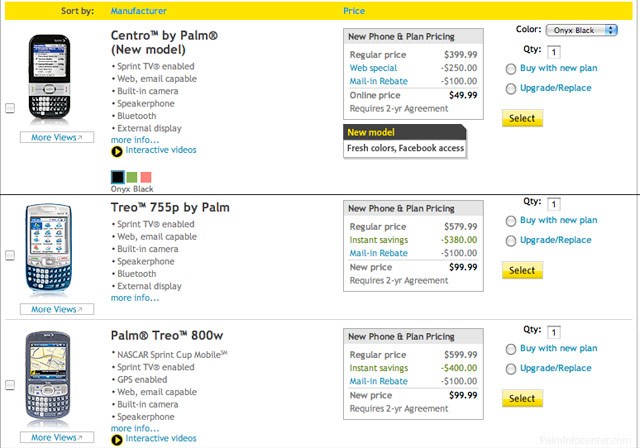
Task: Click the Qty field for Treo 800w
Action: point(553,333)
